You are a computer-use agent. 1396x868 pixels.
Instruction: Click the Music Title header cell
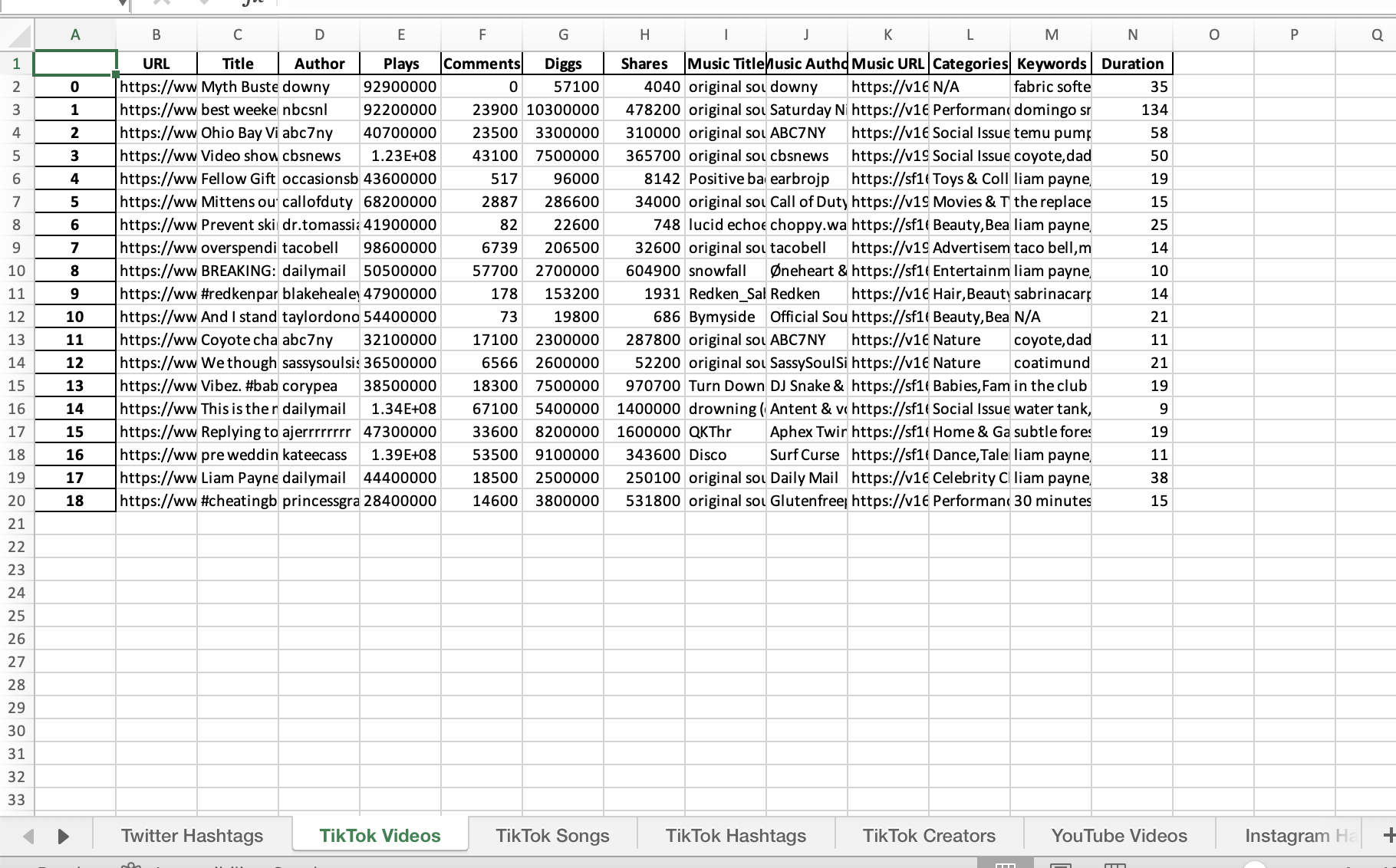(x=726, y=64)
